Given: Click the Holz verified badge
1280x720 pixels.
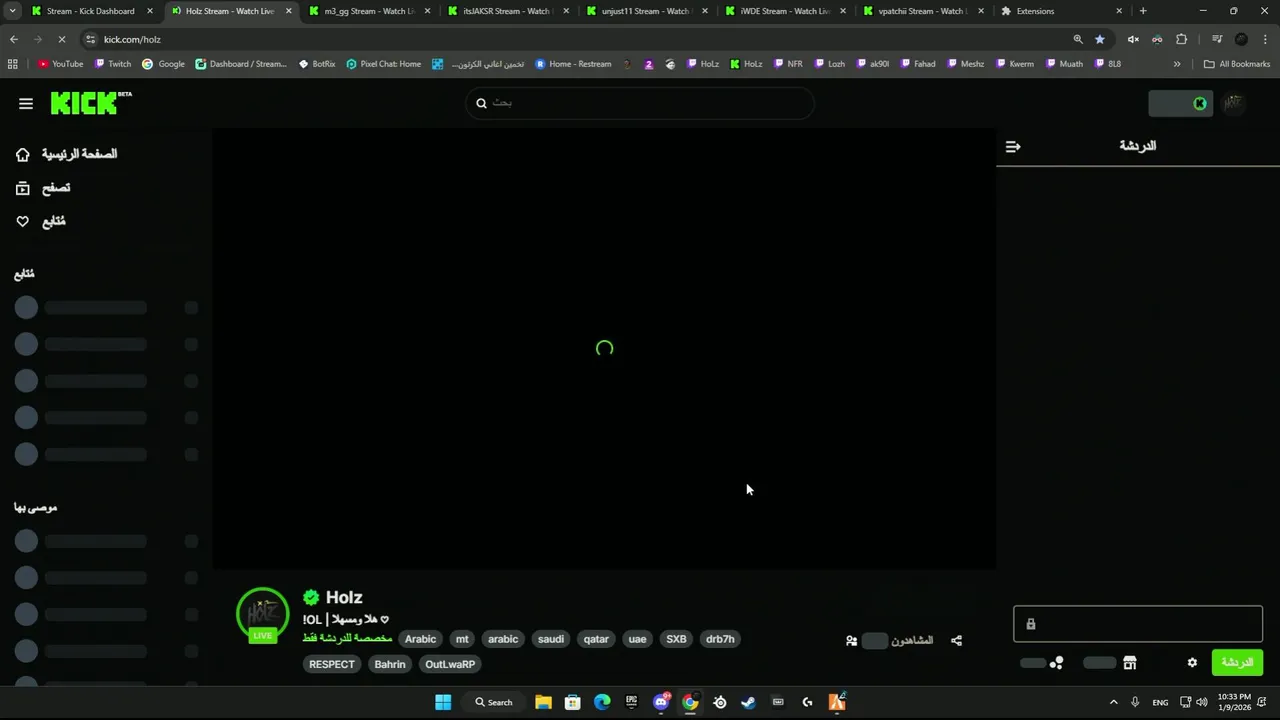Looking at the screenshot, I should [x=311, y=597].
